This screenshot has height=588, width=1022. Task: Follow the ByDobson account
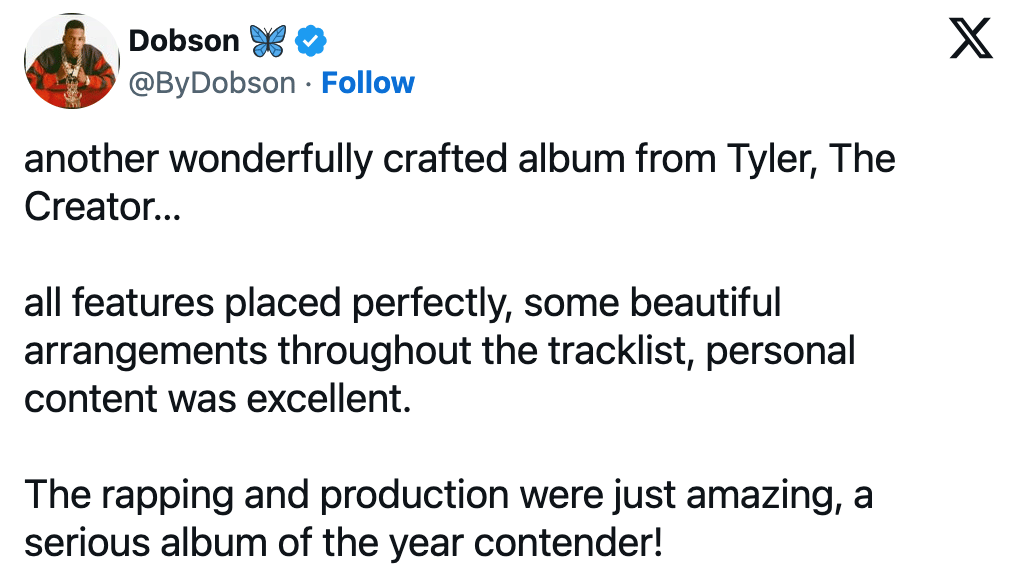368,83
